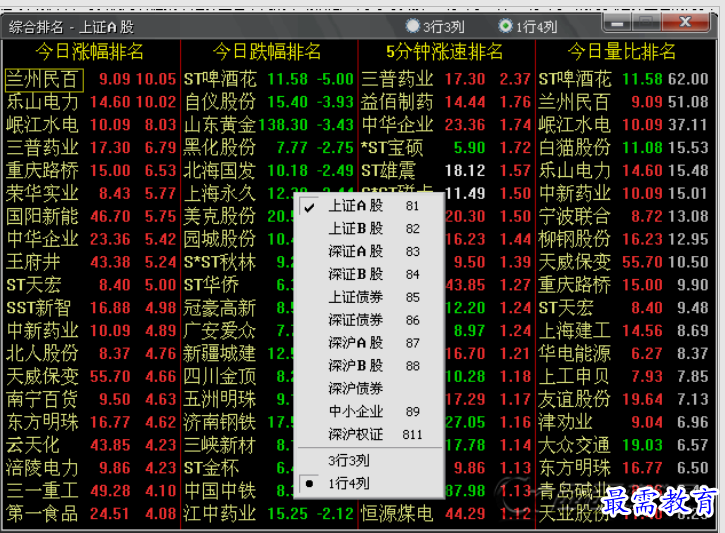The height and width of the screenshot is (533, 725).
Task: Select 荣华实业 in the 今日涨幅排名 list
Action: tap(42, 194)
